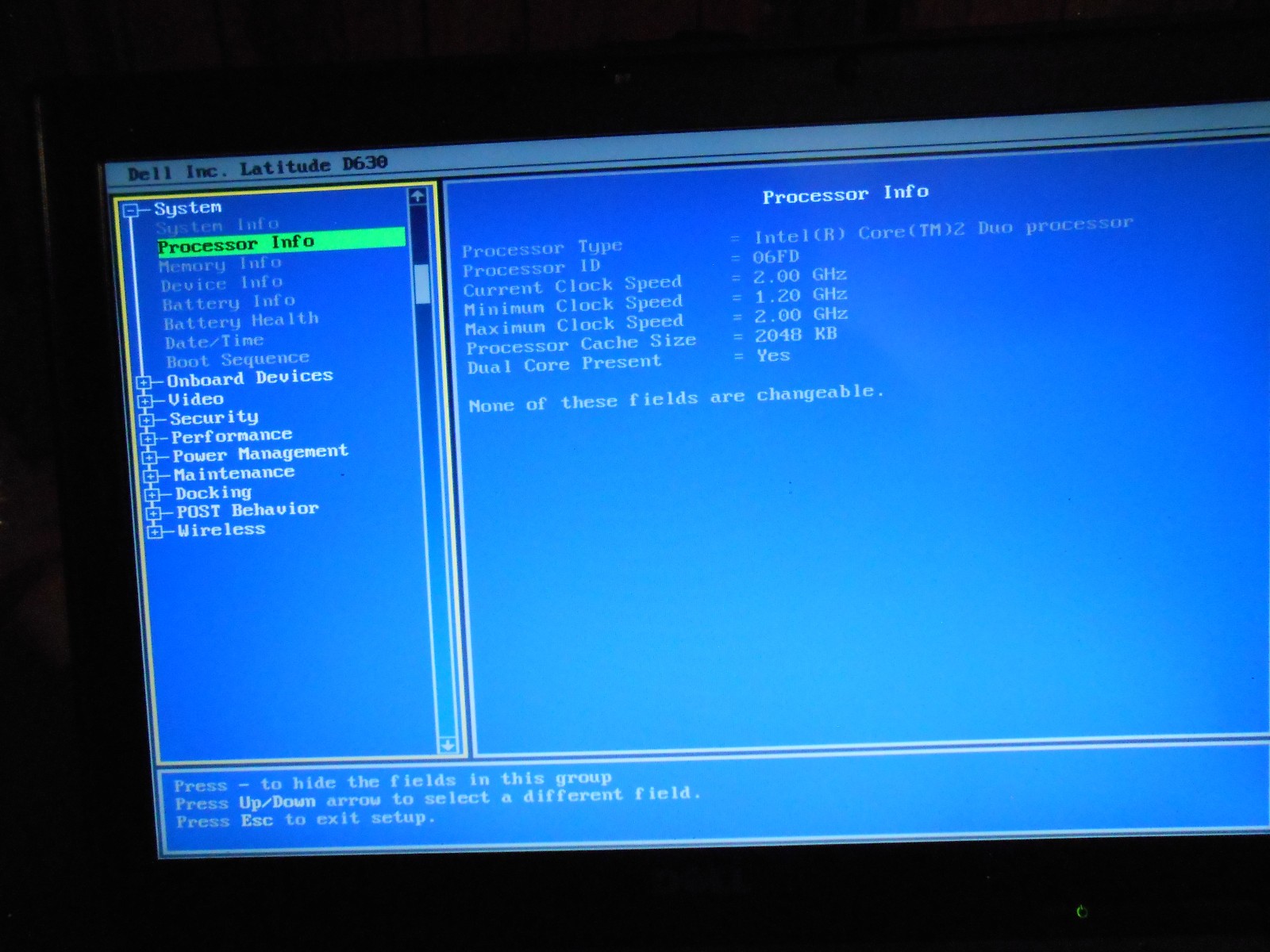This screenshot has height=952, width=1270.
Task: Expand the Onboard Devices group
Action: (144, 382)
